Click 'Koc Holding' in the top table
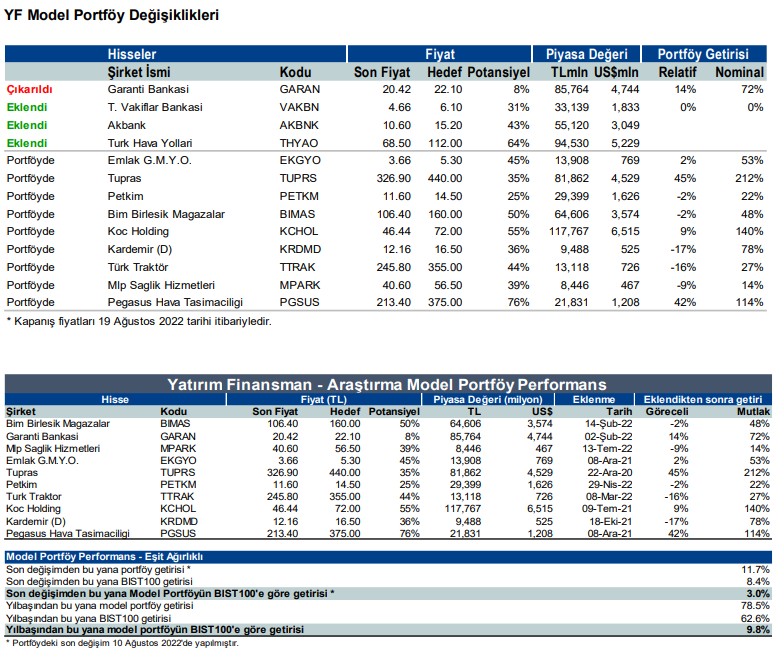The height and width of the screenshot is (653, 779). [138, 232]
